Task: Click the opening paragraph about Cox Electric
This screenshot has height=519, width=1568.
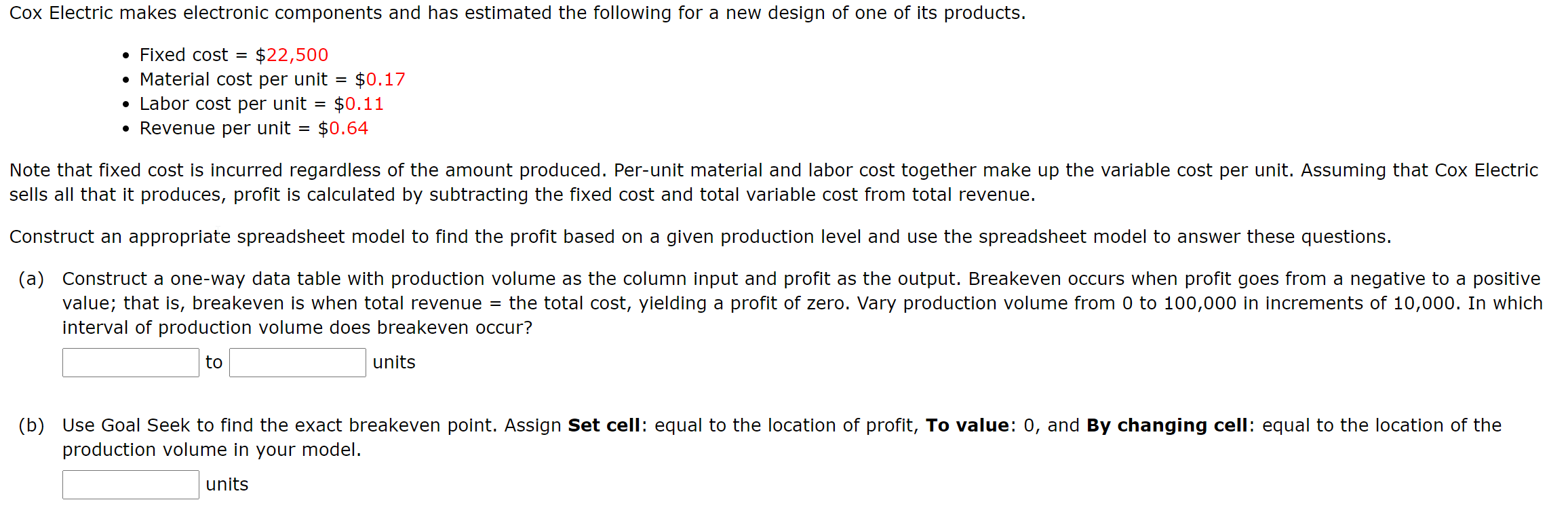Action: [515, 12]
